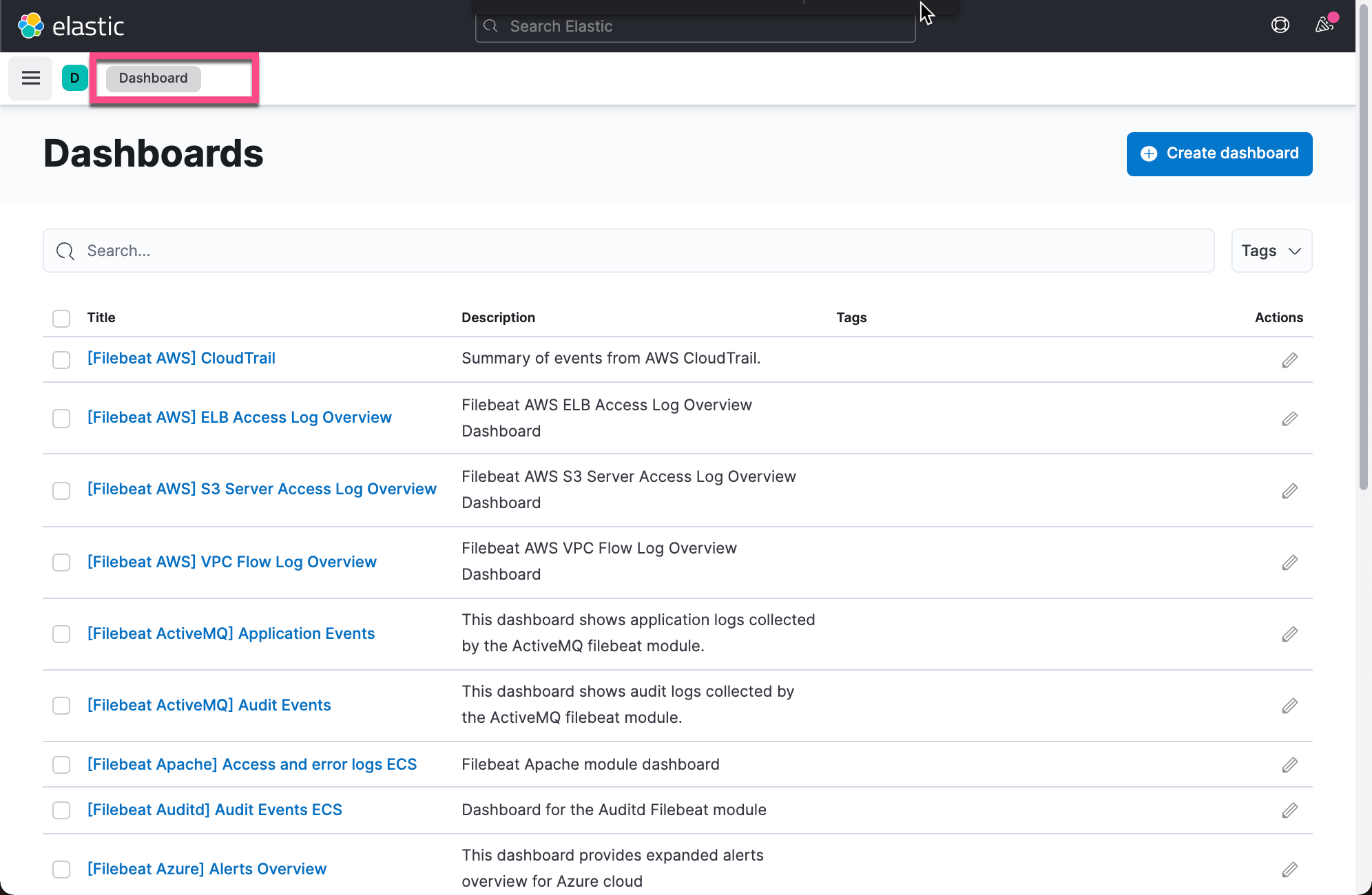Open the help menu icon
The height and width of the screenshot is (895, 1372).
coord(1280,25)
